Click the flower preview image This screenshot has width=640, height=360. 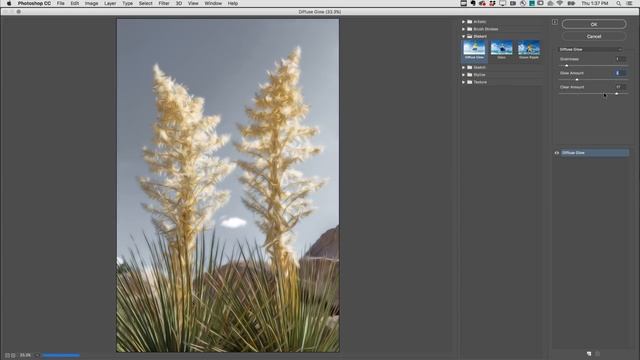pyautogui.click(x=228, y=185)
